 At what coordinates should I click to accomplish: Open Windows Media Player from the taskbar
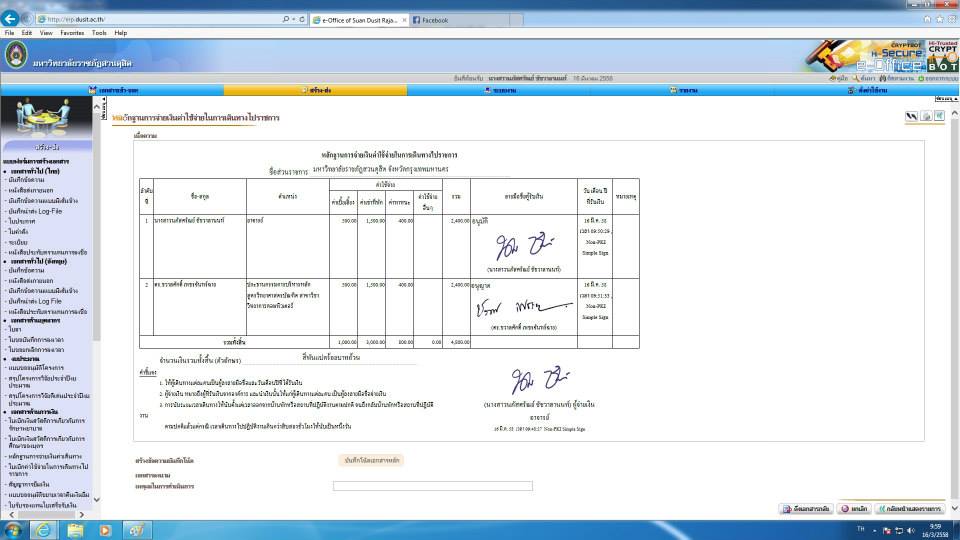[105, 530]
